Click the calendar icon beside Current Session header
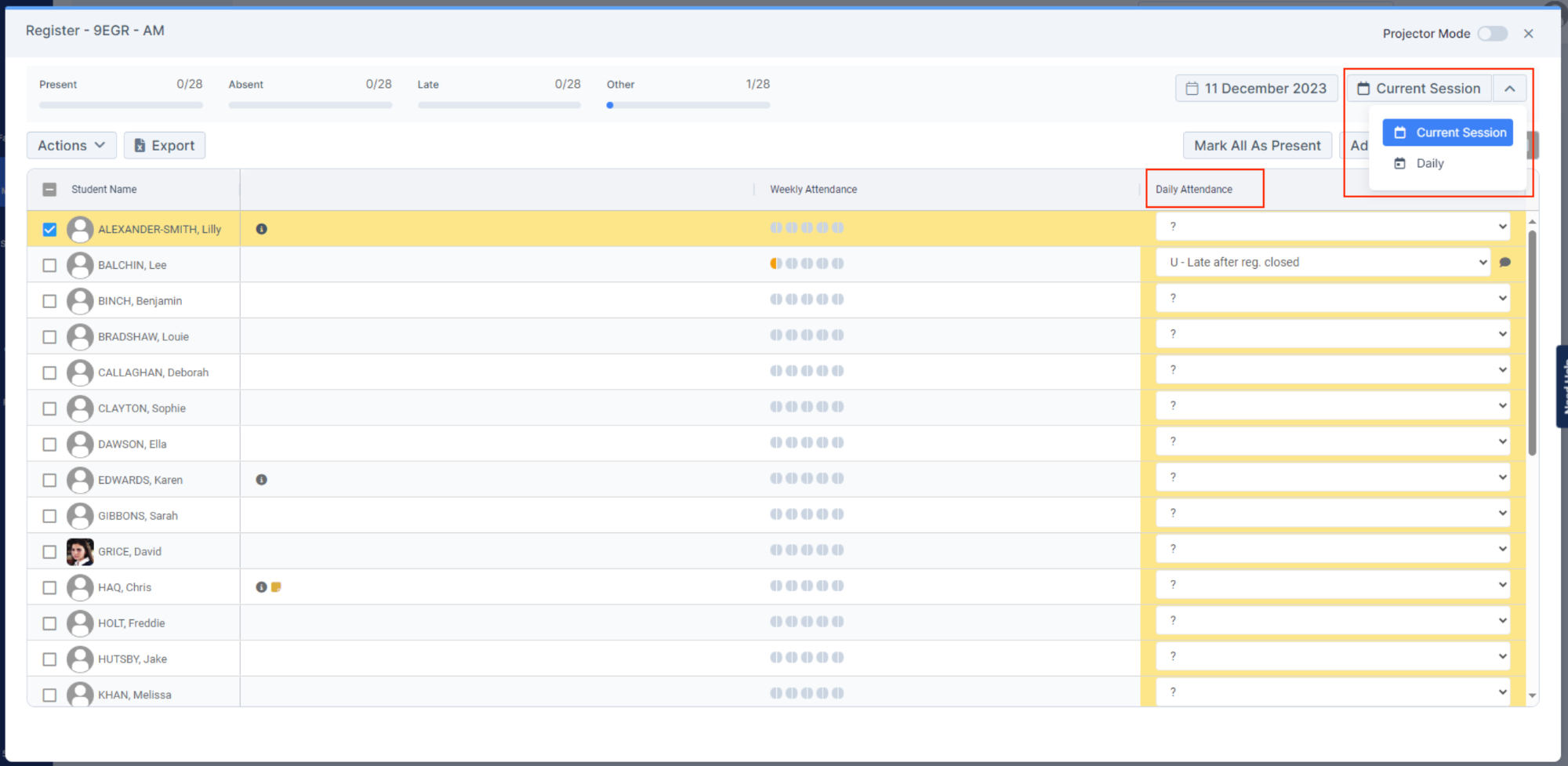The height and width of the screenshot is (766, 1568). pos(1365,88)
